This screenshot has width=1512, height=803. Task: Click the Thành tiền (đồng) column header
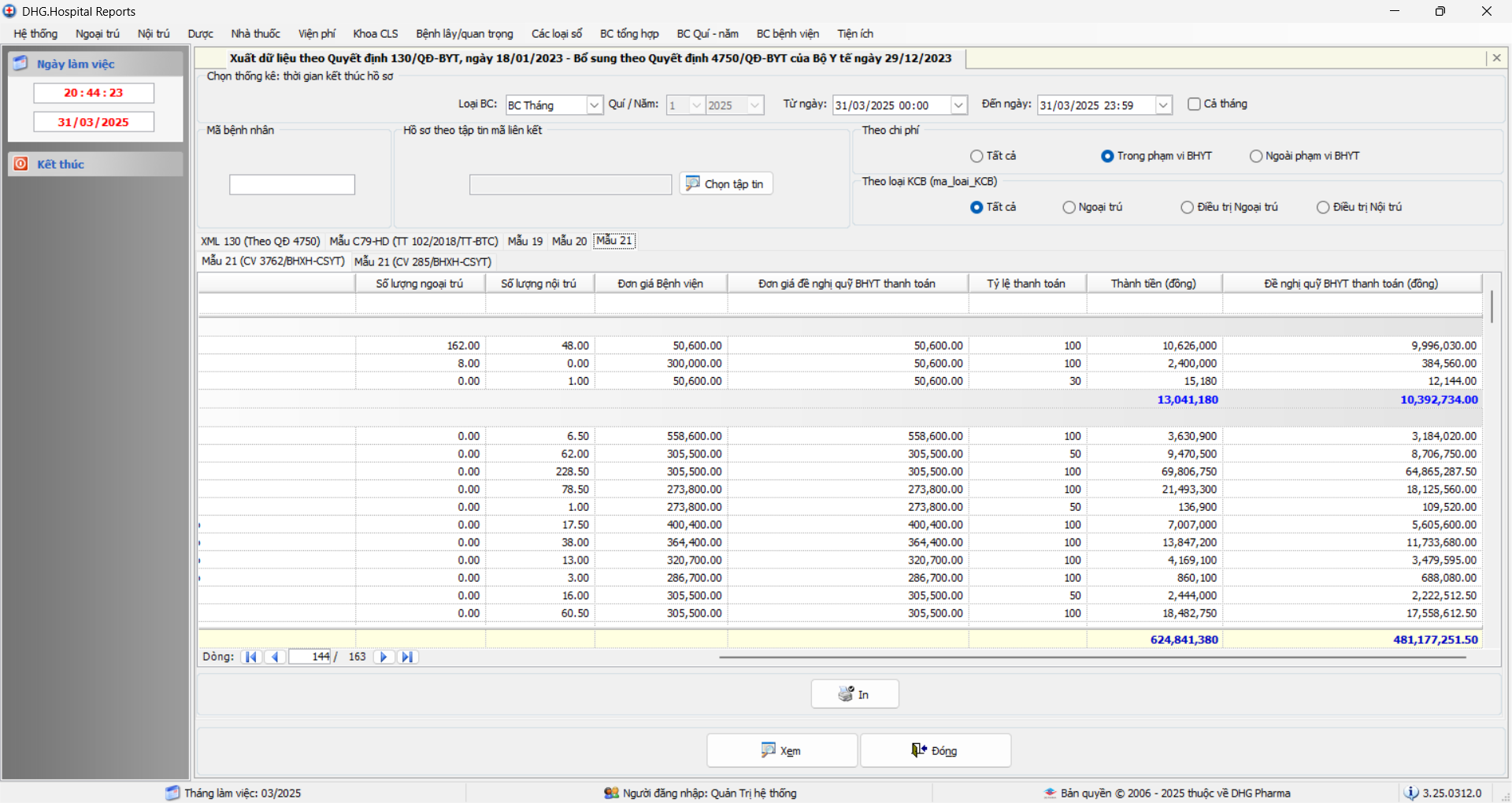pos(1154,283)
